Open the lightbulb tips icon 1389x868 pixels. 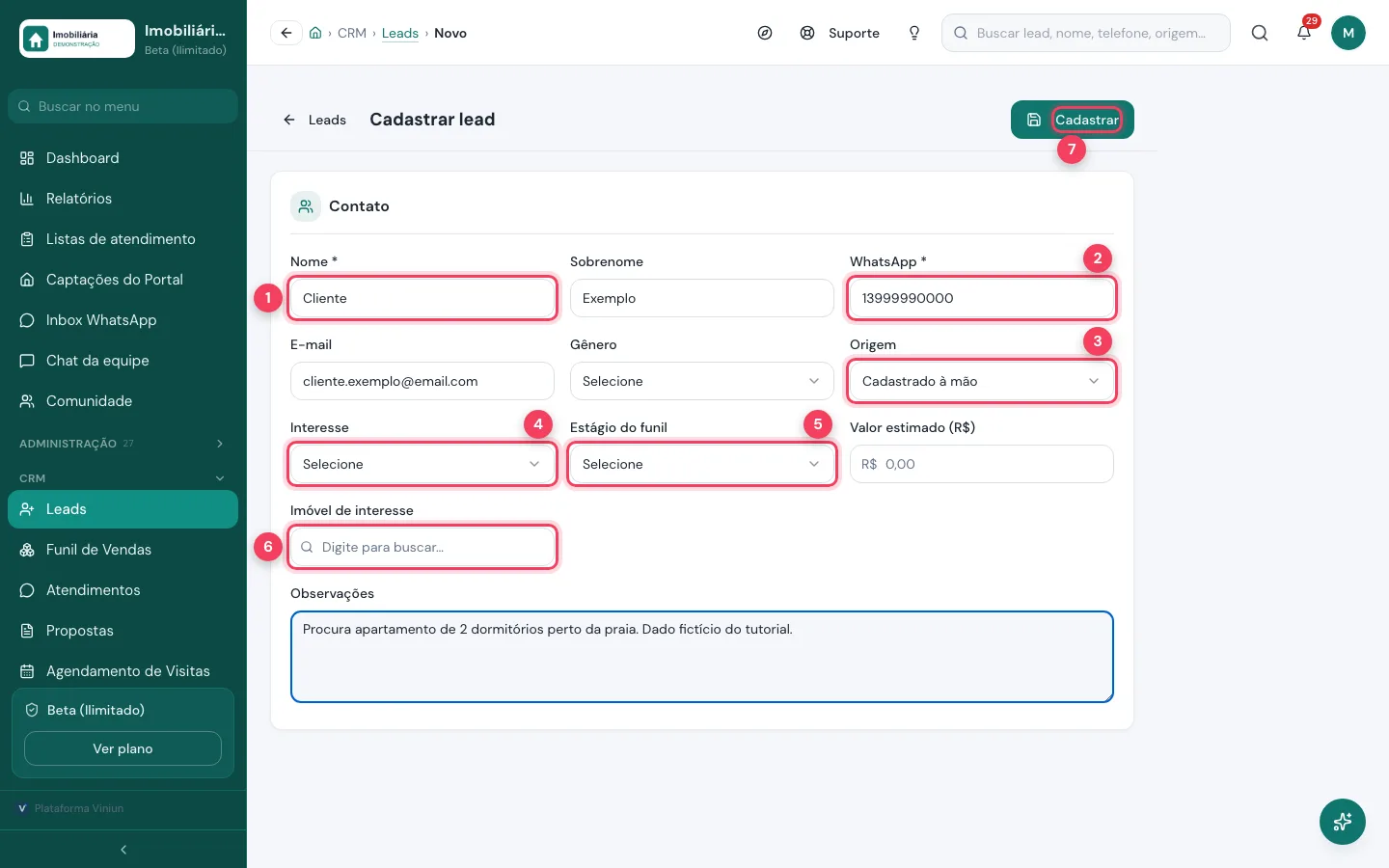coord(914,33)
